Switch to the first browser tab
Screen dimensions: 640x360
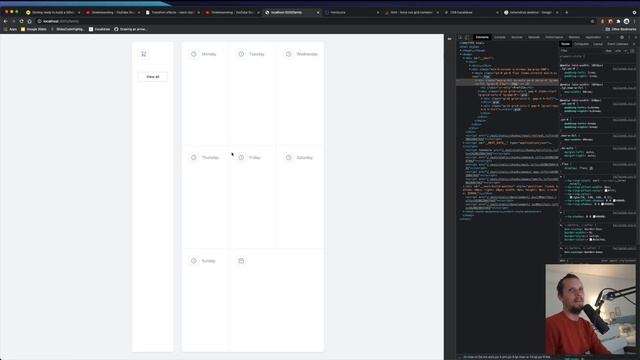(x=53, y=13)
